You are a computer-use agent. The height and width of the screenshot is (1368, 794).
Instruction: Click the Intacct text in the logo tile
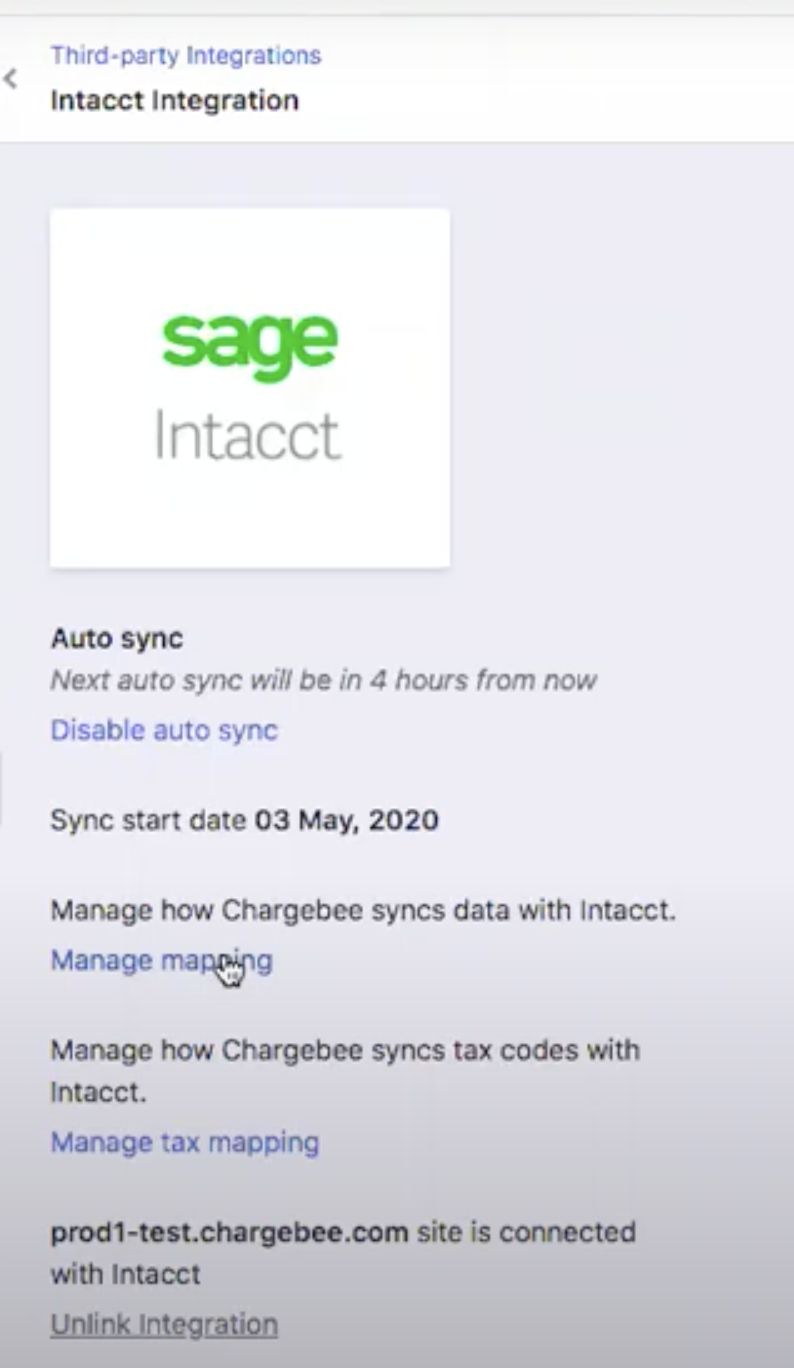tap(248, 432)
